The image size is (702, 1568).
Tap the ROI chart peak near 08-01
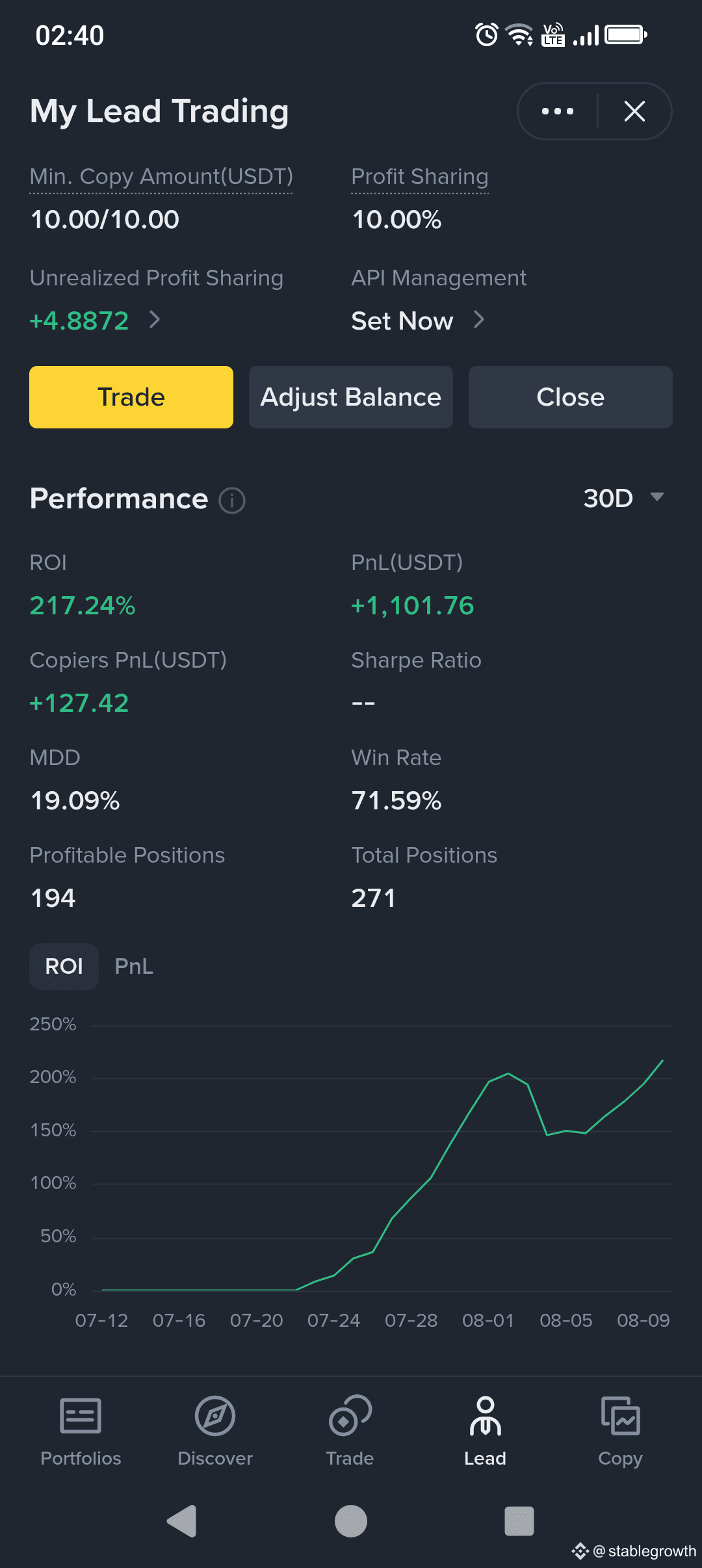click(508, 1073)
